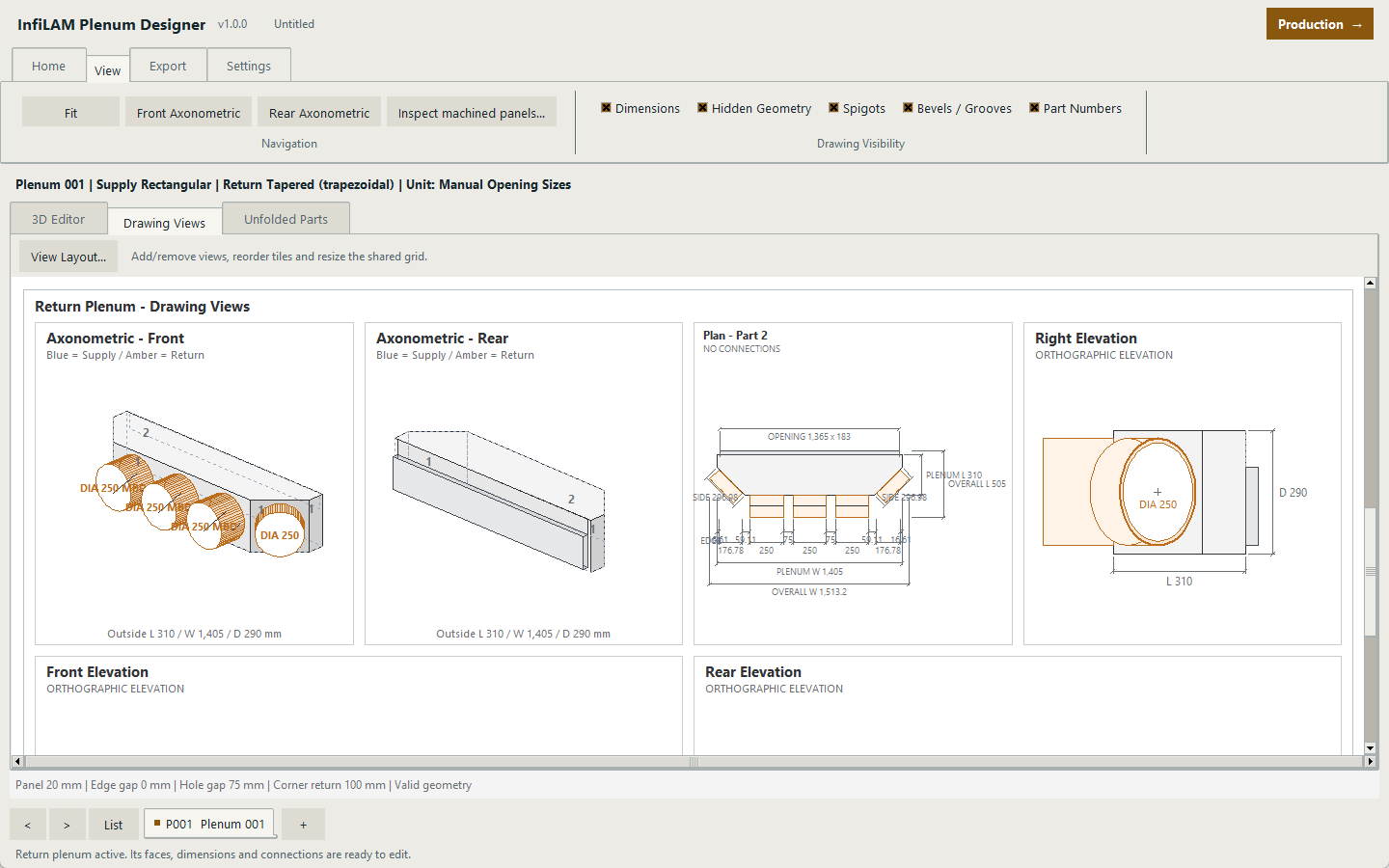This screenshot has height=868, width=1389.
Task: Select the P001 Plenum 001 tab
Action: click(x=209, y=824)
